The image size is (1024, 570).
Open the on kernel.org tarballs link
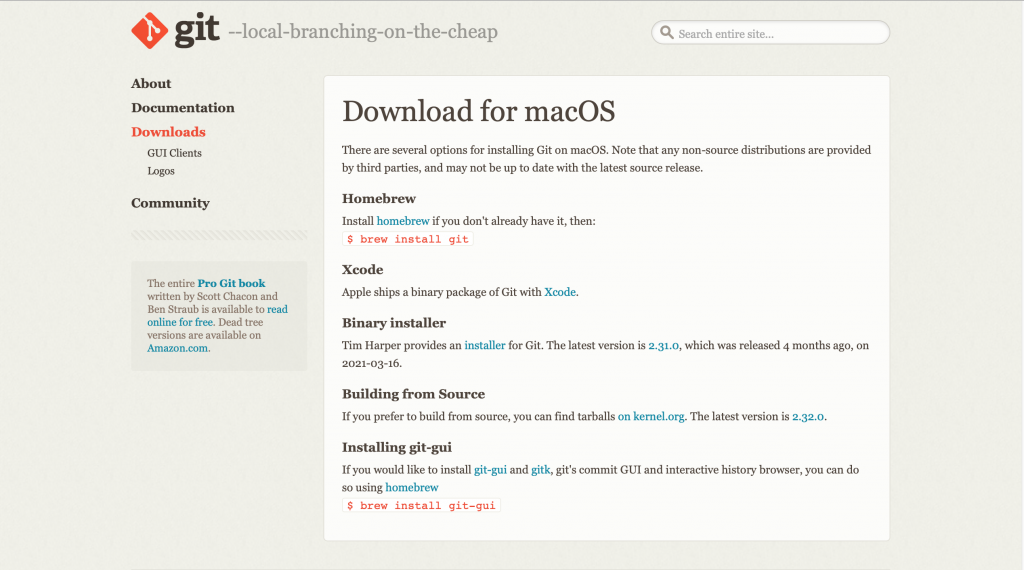(x=651, y=417)
